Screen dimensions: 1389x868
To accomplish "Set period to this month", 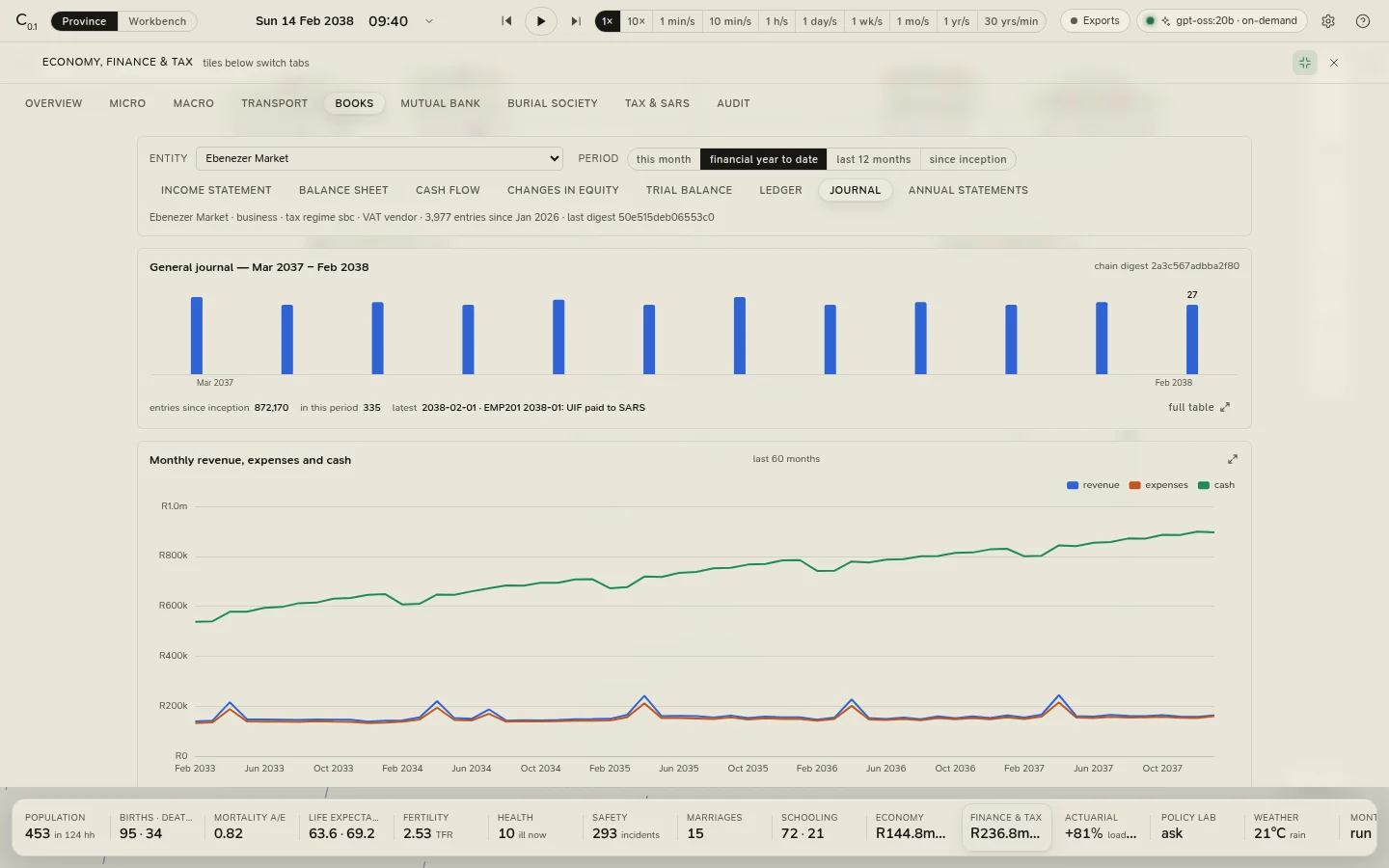I will tap(664, 159).
